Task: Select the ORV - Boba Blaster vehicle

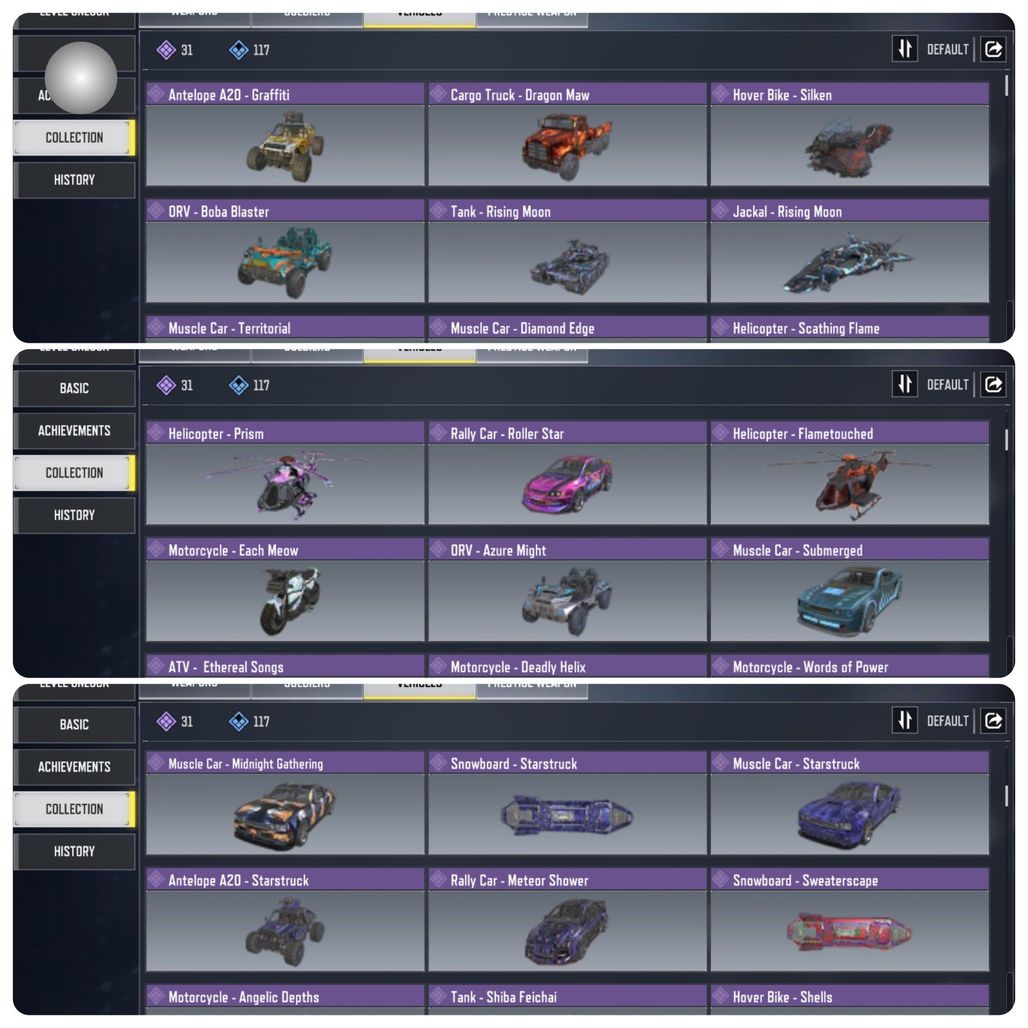Action: [285, 251]
